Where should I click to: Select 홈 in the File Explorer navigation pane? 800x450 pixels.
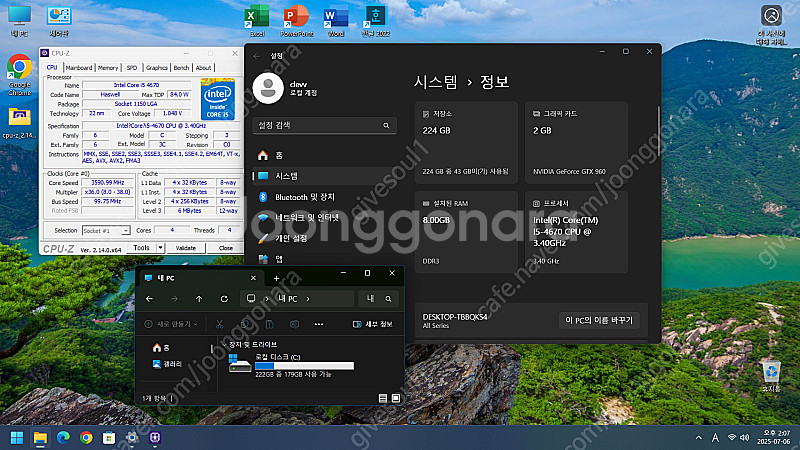pos(161,347)
